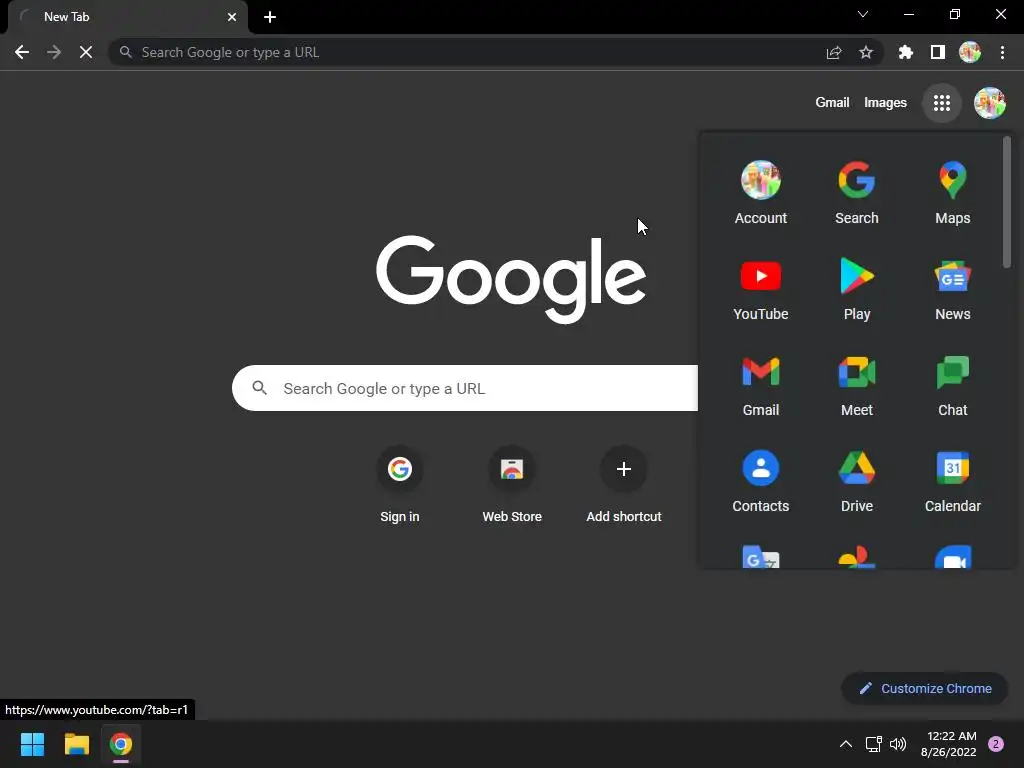Close the New Tab tab
This screenshot has height=768, width=1024.
pos(232,17)
